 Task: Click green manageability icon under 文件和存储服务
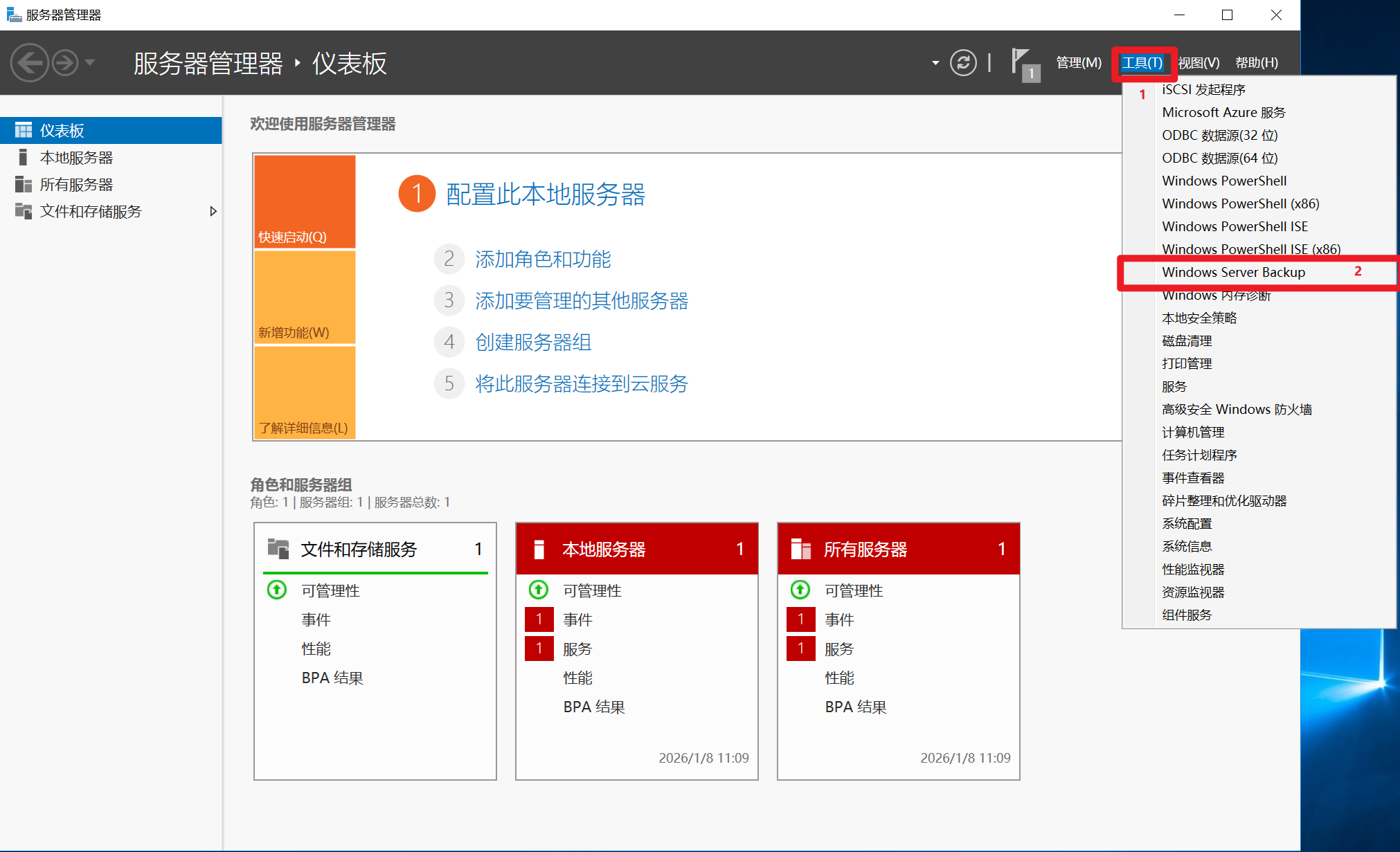coord(277,590)
